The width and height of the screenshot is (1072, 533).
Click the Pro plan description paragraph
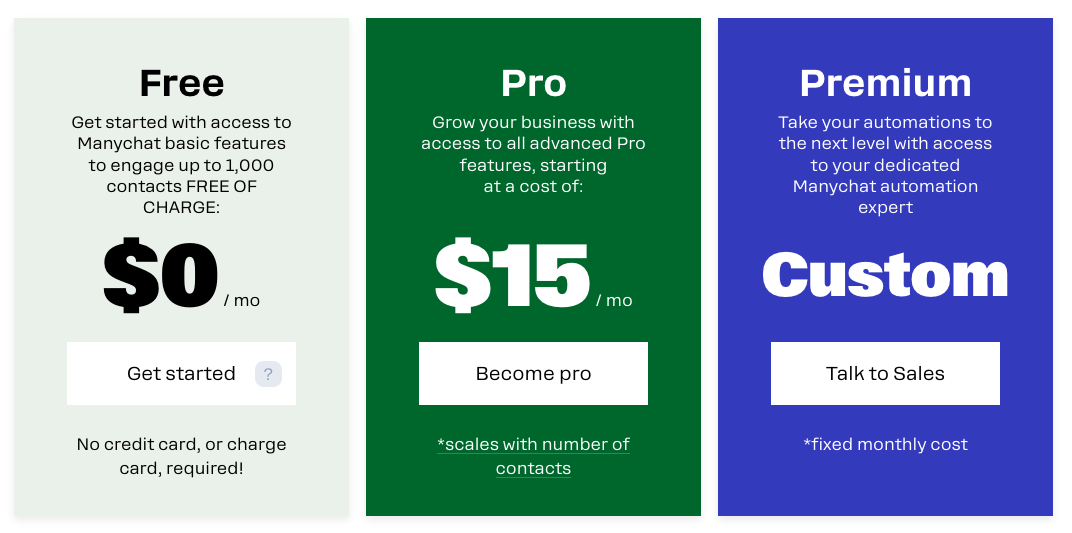[533, 154]
